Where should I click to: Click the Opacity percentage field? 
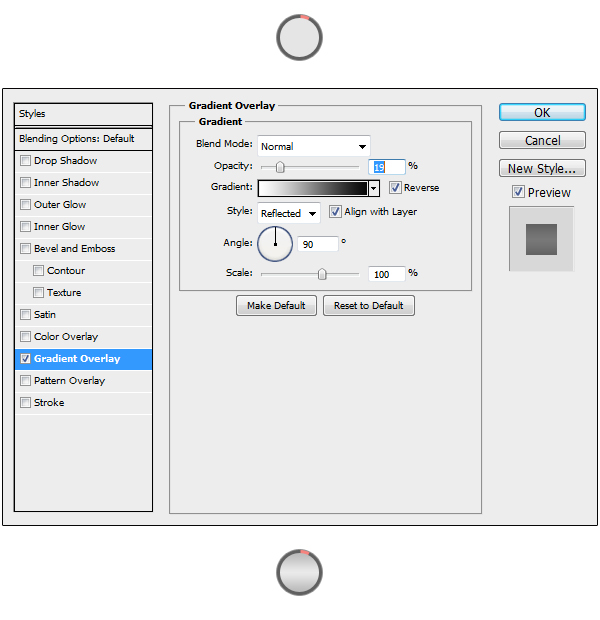[x=386, y=167]
